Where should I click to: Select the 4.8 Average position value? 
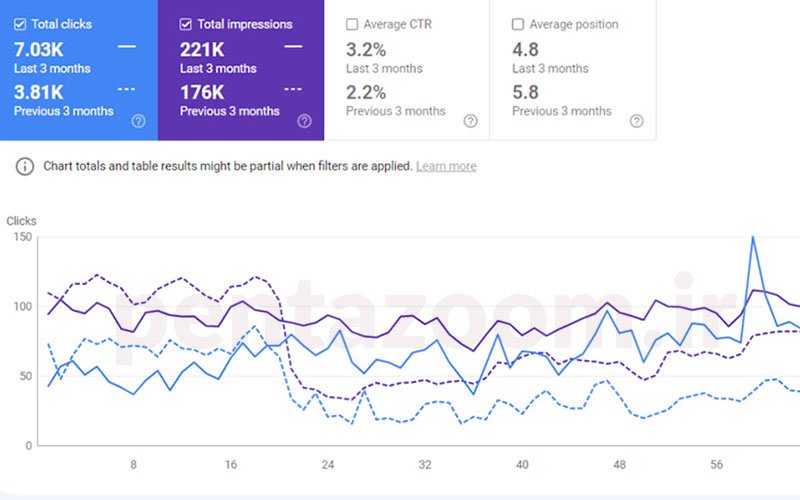pos(526,49)
